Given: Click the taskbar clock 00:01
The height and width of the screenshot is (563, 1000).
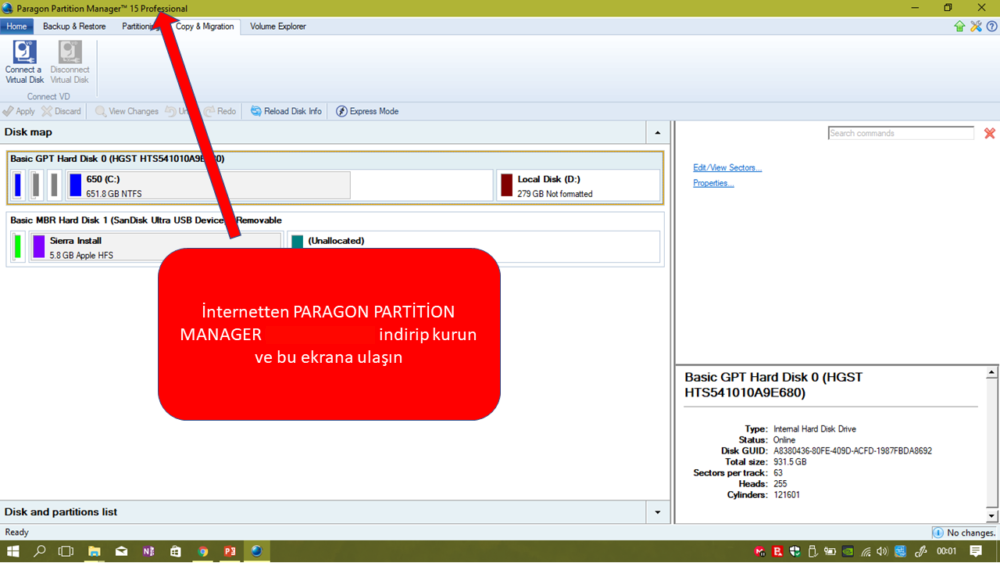Looking at the screenshot, I should [x=946, y=552].
